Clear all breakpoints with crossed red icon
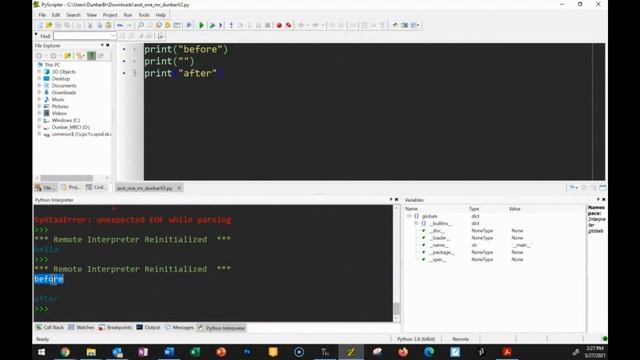Viewport: 640px width, 360px height. pyautogui.click(x=289, y=25)
